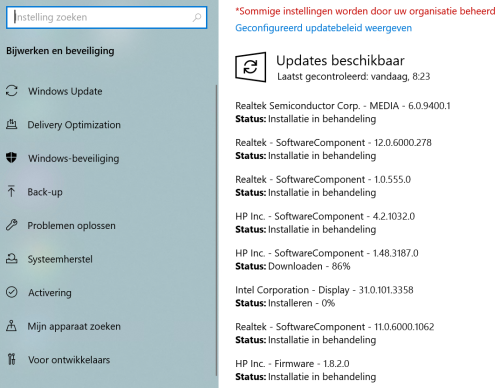Click the red organisatie beheerd notice
This screenshot has width=500, height=388.
tap(365, 11)
